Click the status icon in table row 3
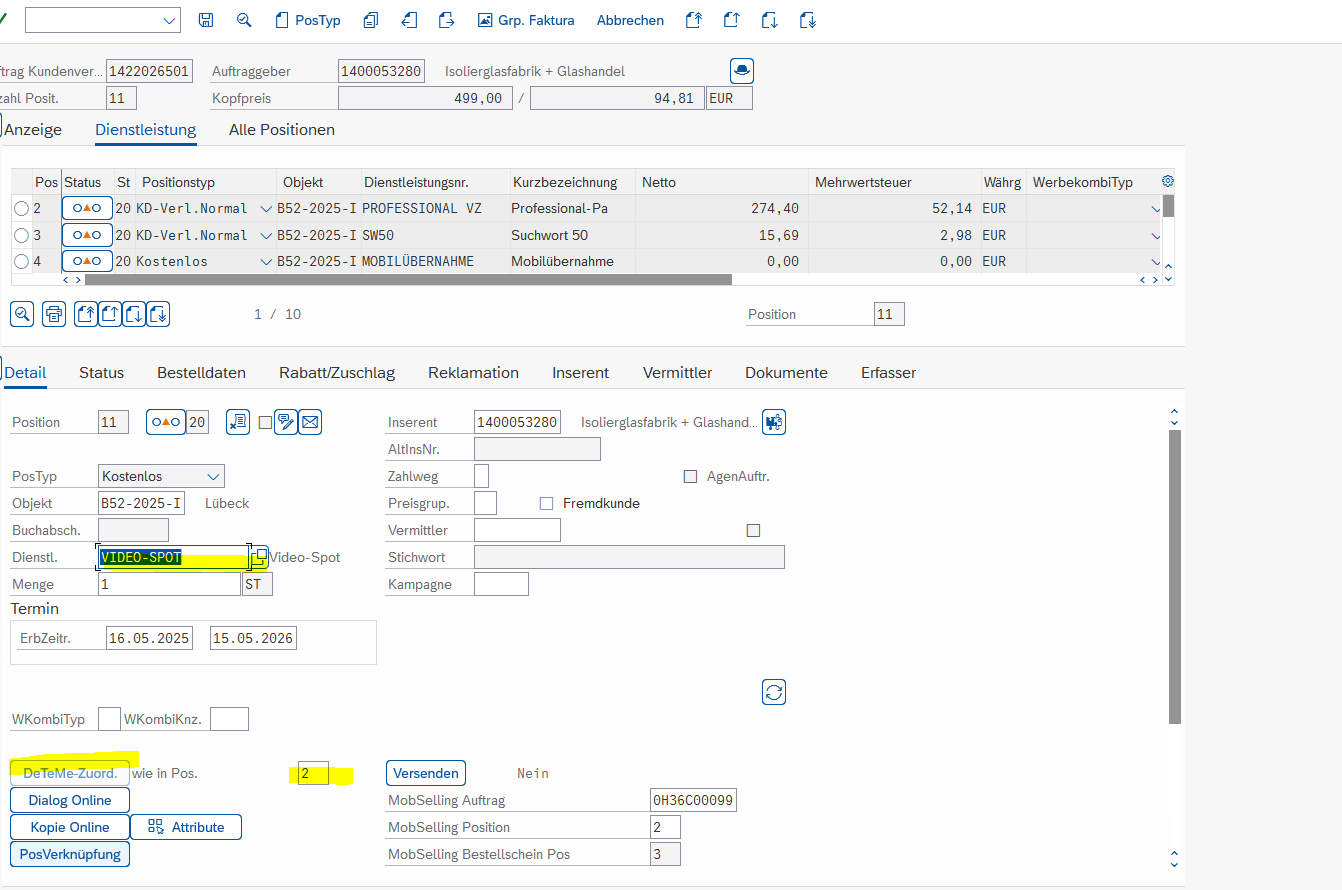Viewport: 1342px width, 890px height. click(87, 235)
